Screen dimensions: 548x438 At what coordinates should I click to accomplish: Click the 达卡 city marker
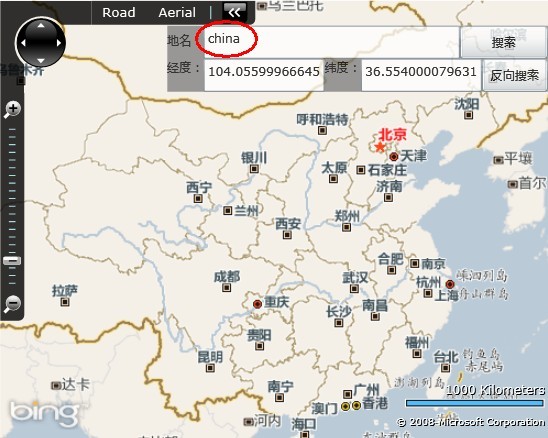click(x=56, y=386)
